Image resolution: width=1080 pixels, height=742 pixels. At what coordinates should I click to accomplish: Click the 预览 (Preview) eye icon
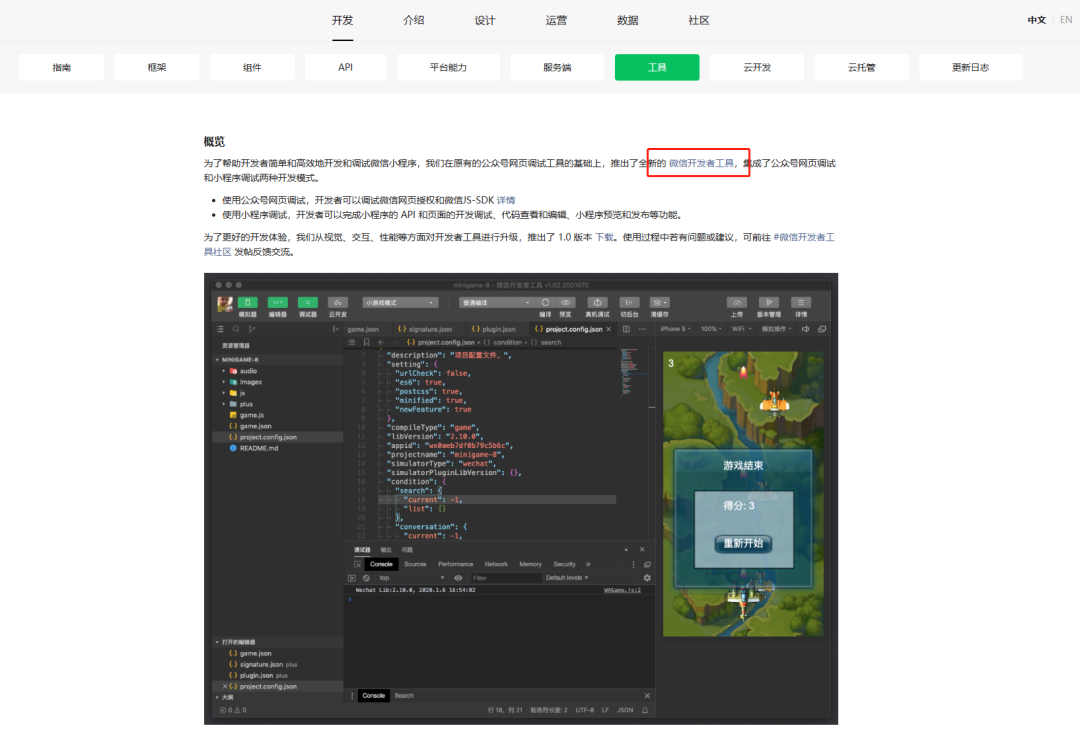click(x=566, y=302)
